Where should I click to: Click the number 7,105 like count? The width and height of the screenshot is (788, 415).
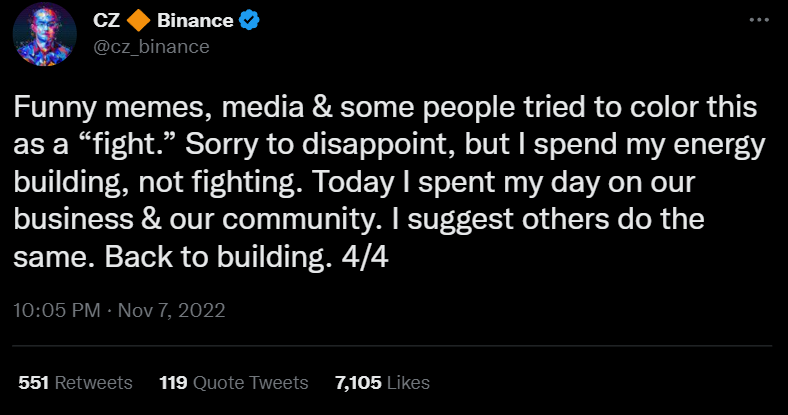click(x=356, y=383)
